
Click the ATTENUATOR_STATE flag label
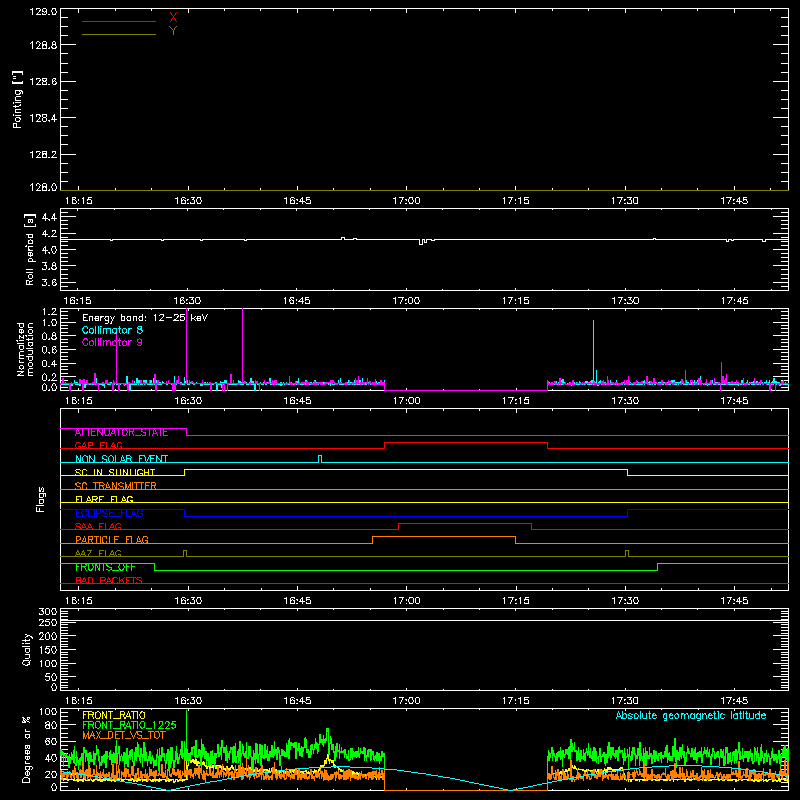121,433
